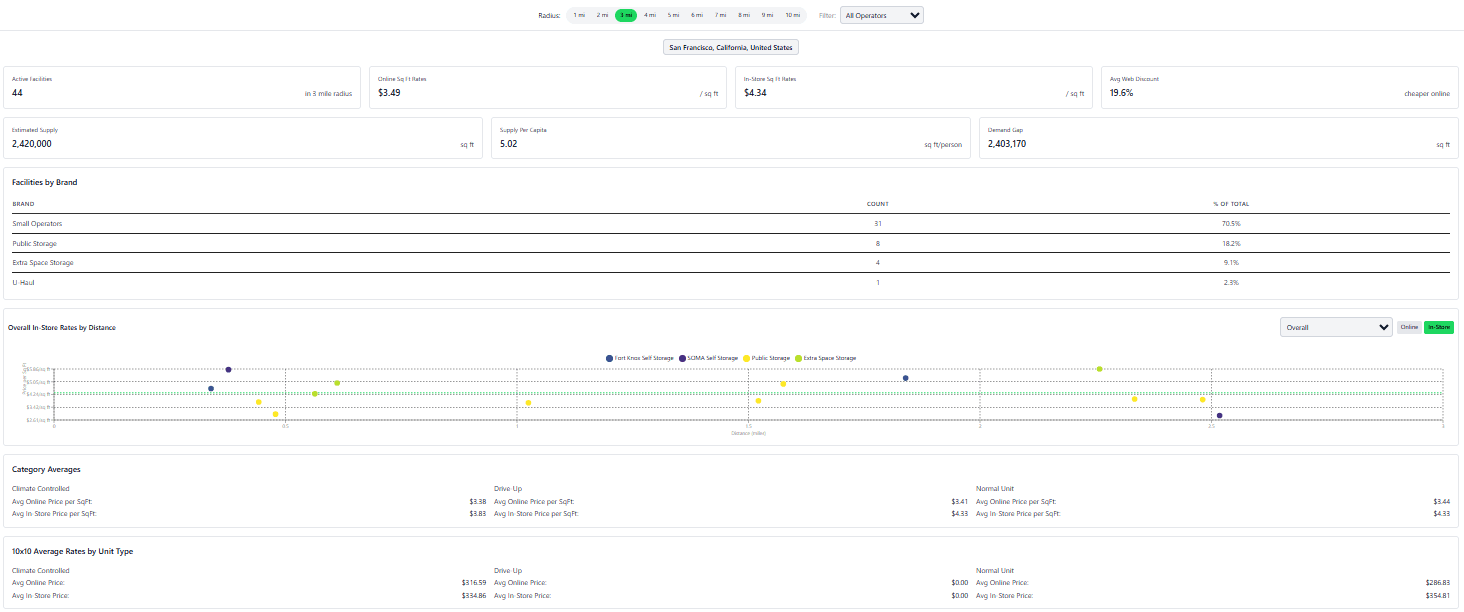
Task: Open the Public Storage brand link
Action: click(34, 243)
